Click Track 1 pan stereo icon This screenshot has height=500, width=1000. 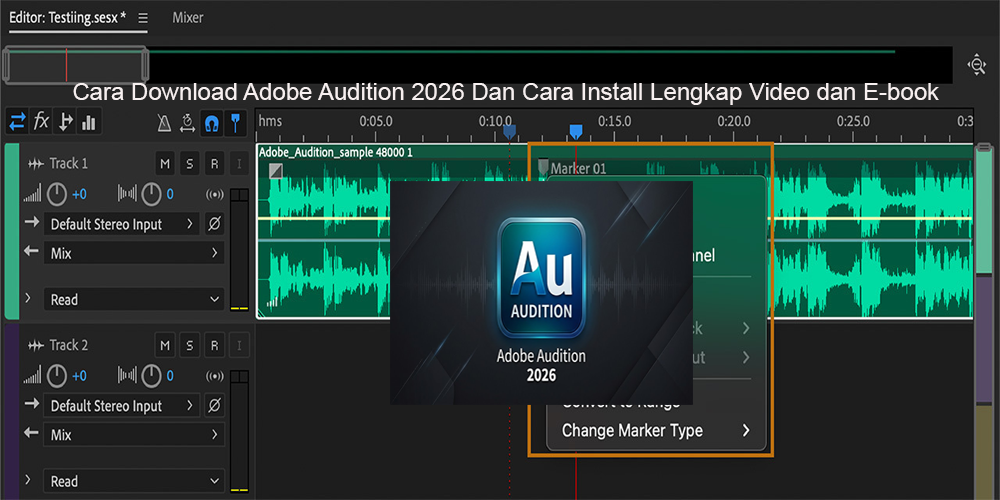click(x=127, y=195)
